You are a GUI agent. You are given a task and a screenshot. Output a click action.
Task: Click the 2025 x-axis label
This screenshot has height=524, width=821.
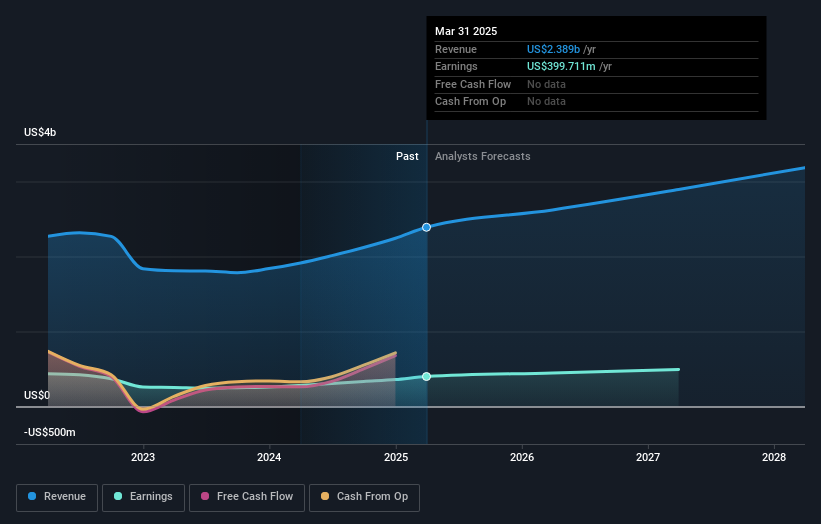point(396,457)
